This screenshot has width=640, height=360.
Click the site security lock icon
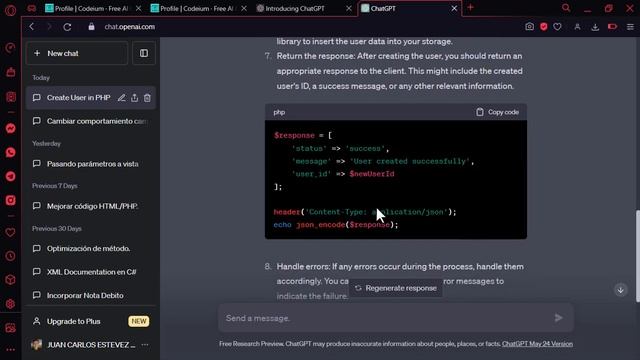click(91, 27)
